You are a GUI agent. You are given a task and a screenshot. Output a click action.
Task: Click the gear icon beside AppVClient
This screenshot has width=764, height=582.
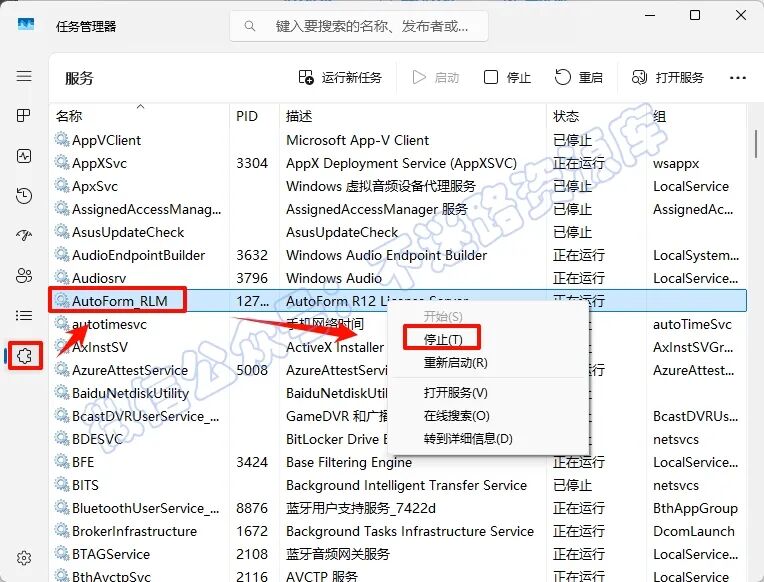(62, 139)
